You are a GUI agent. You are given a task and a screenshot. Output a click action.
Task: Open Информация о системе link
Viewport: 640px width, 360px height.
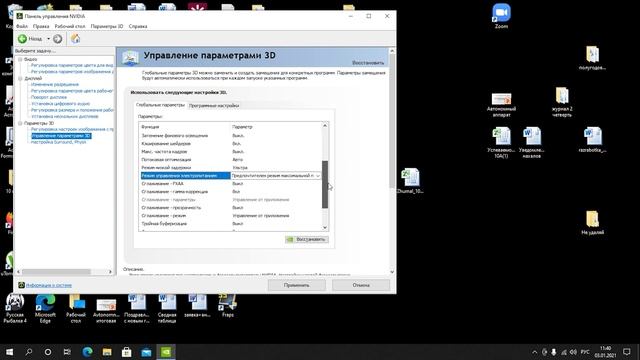(49, 285)
